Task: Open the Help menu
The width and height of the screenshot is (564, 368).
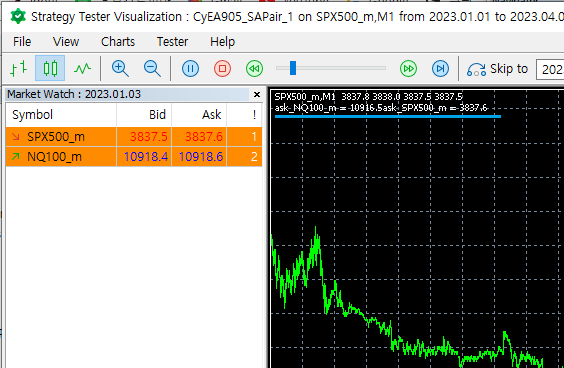Action: coord(222,42)
